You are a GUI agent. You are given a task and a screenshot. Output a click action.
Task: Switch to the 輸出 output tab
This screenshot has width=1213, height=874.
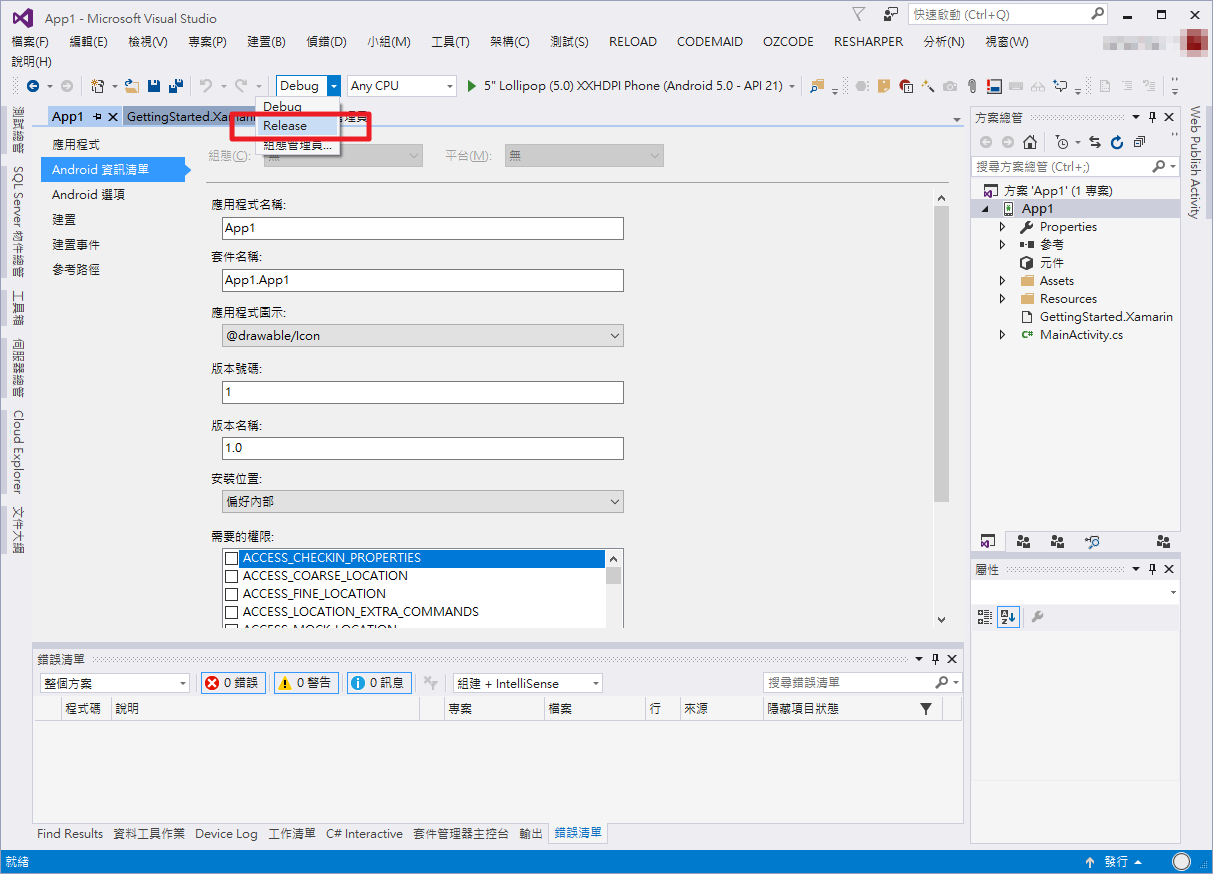[x=531, y=833]
